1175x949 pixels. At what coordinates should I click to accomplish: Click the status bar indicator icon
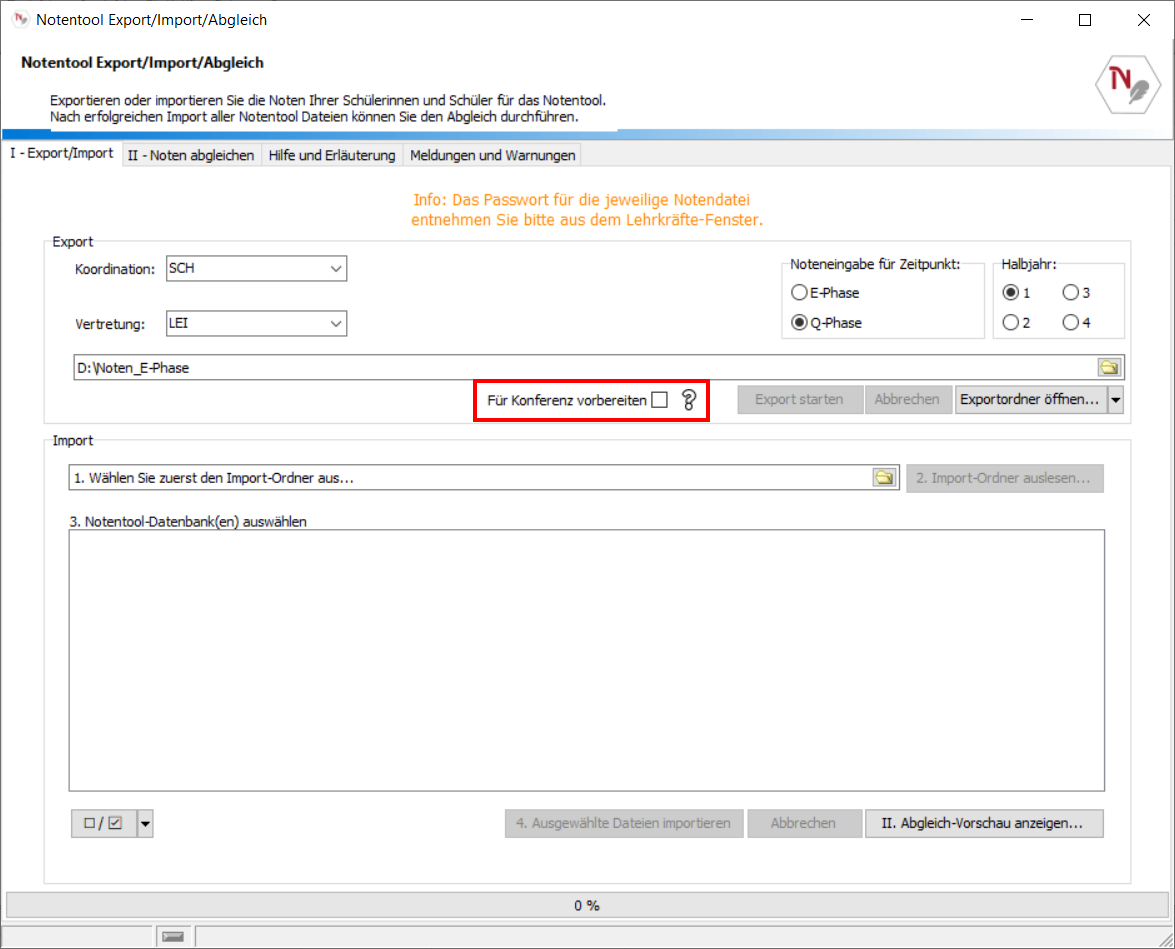click(173, 936)
